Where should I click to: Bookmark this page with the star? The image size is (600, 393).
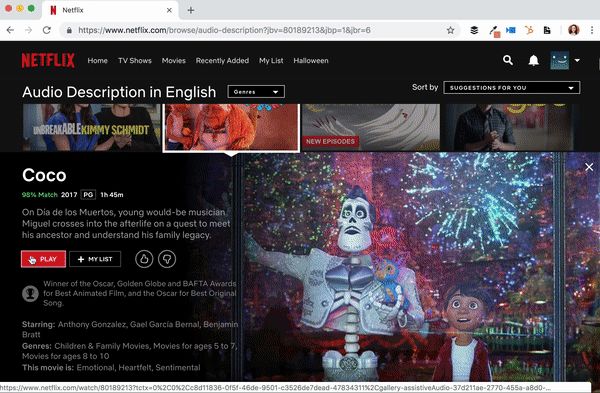point(450,30)
